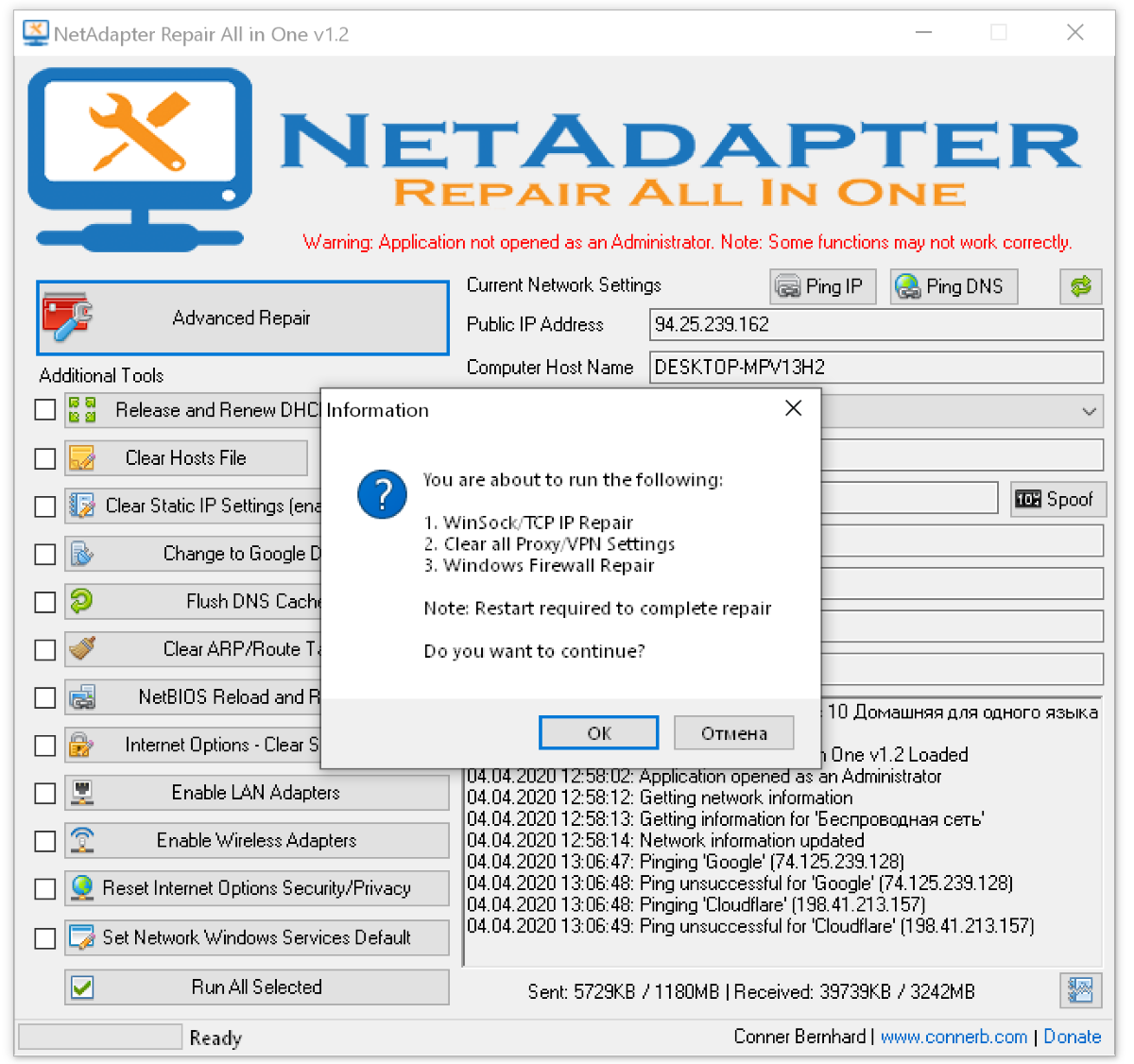Click the Enable Wireless Adapters icon
Image resolution: width=1134 pixels, height=1064 pixels.
(x=82, y=840)
